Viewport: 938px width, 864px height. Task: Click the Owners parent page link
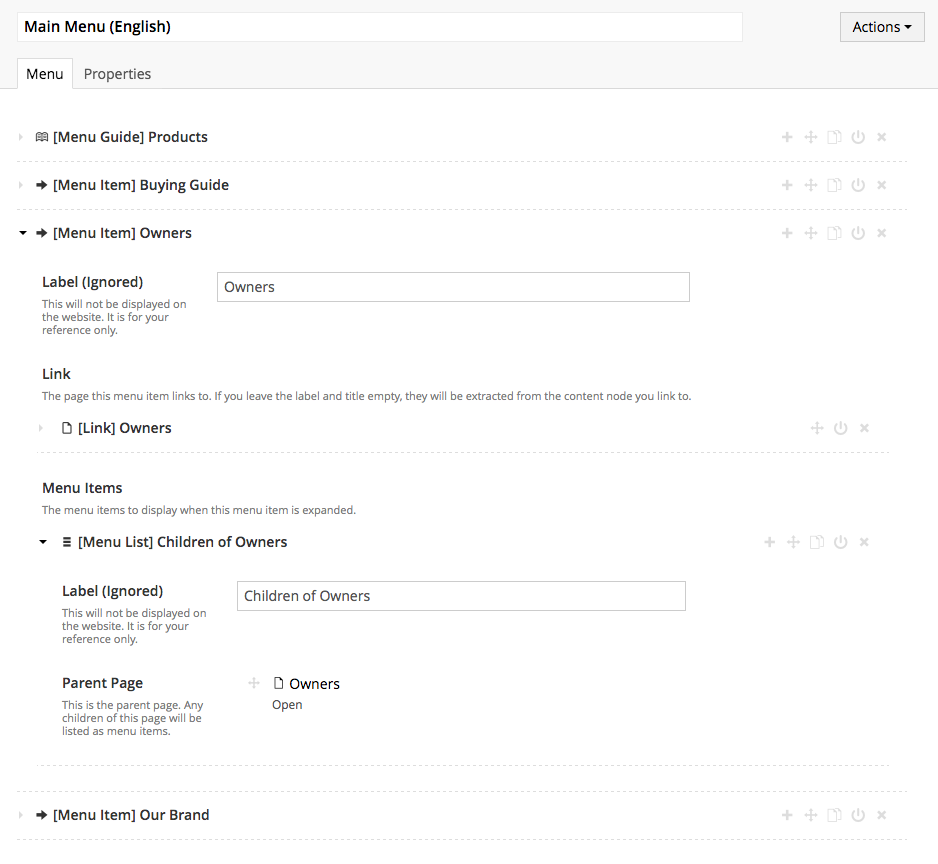[314, 684]
